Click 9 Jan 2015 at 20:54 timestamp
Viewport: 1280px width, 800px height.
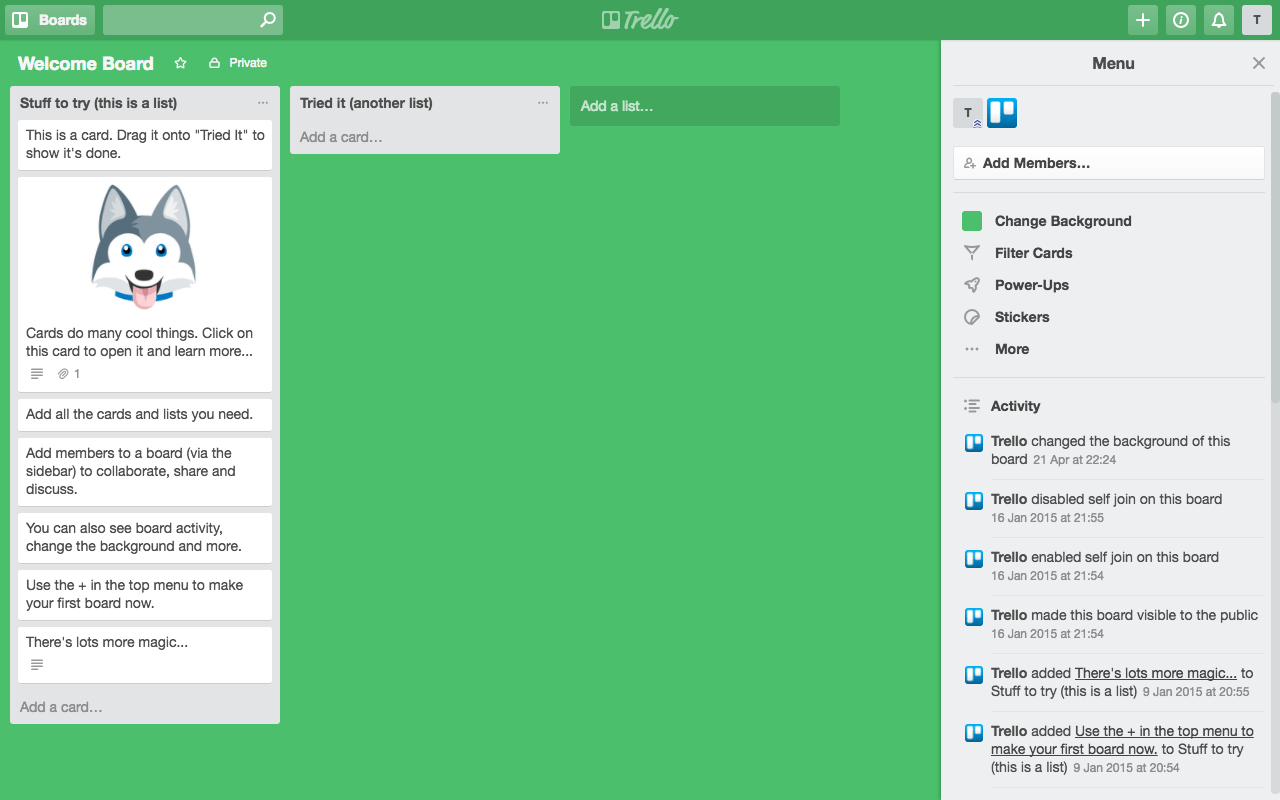(1126, 768)
